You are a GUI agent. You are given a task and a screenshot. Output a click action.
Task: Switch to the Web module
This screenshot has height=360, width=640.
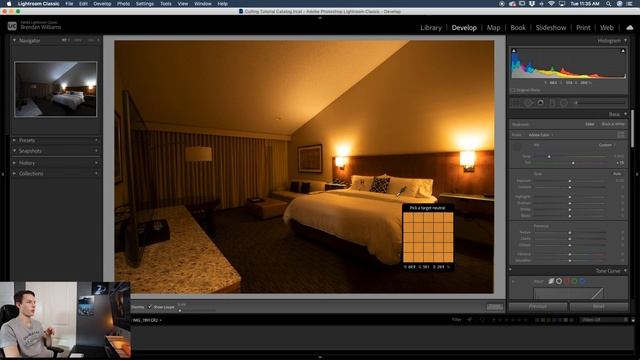(607, 27)
